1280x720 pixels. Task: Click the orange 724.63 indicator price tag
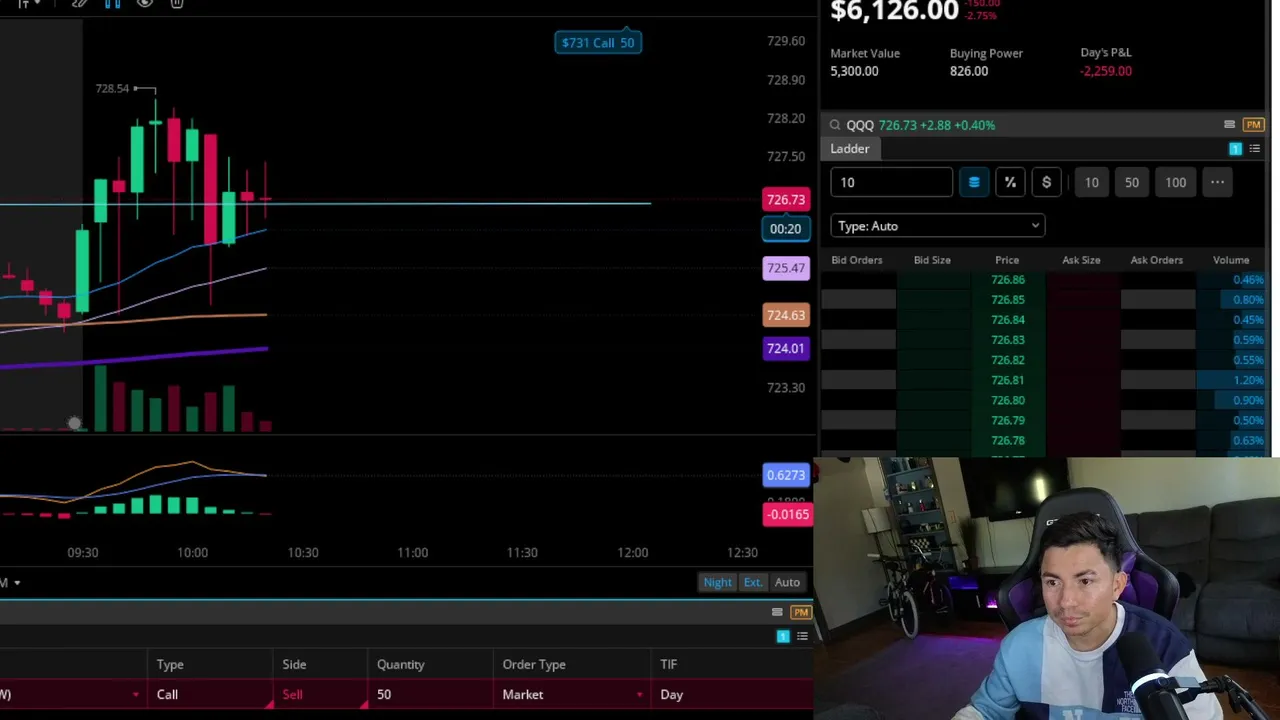786,315
